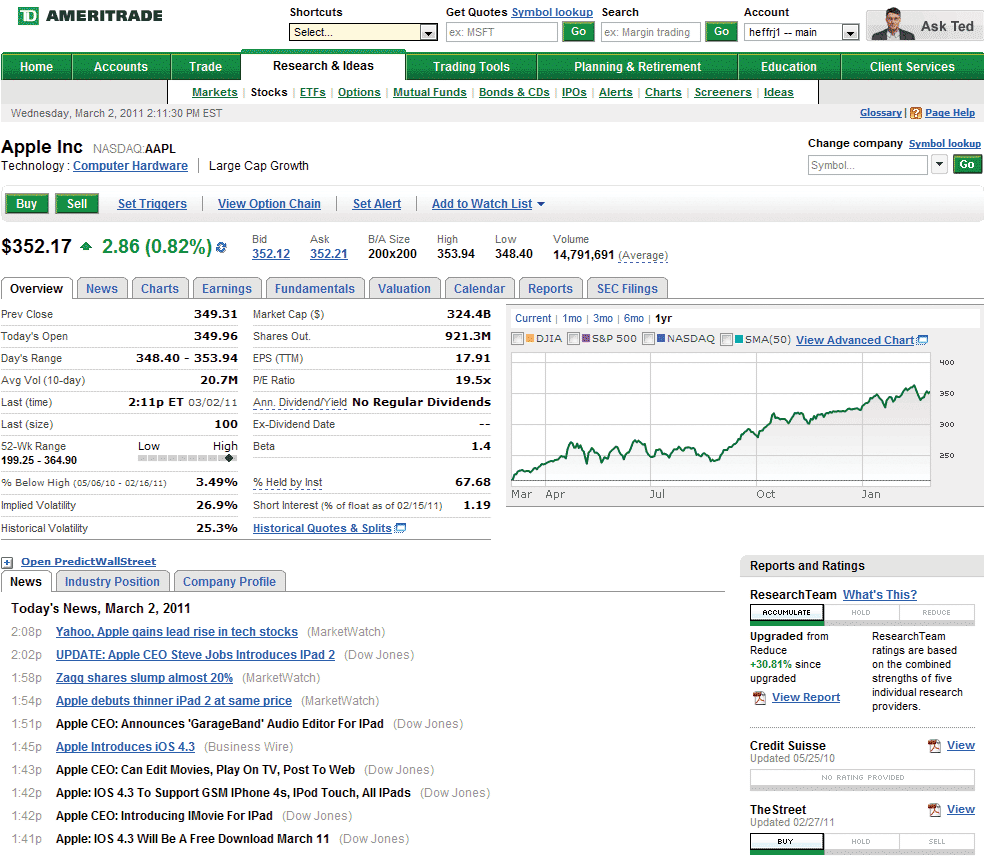
Task: Open the Valuation tab
Action: coord(404,289)
